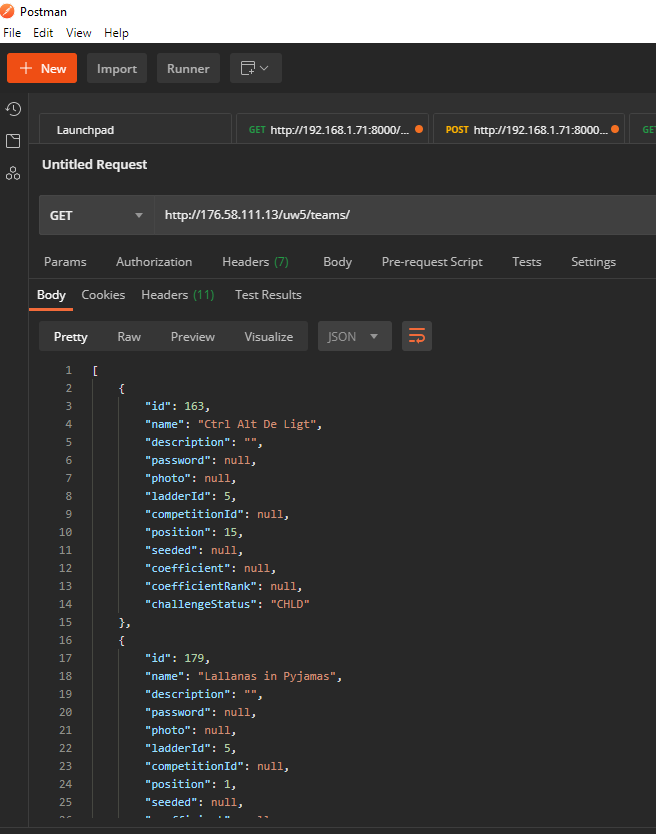Switch to Visualize response view
The height and width of the screenshot is (834, 656).
tap(269, 337)
